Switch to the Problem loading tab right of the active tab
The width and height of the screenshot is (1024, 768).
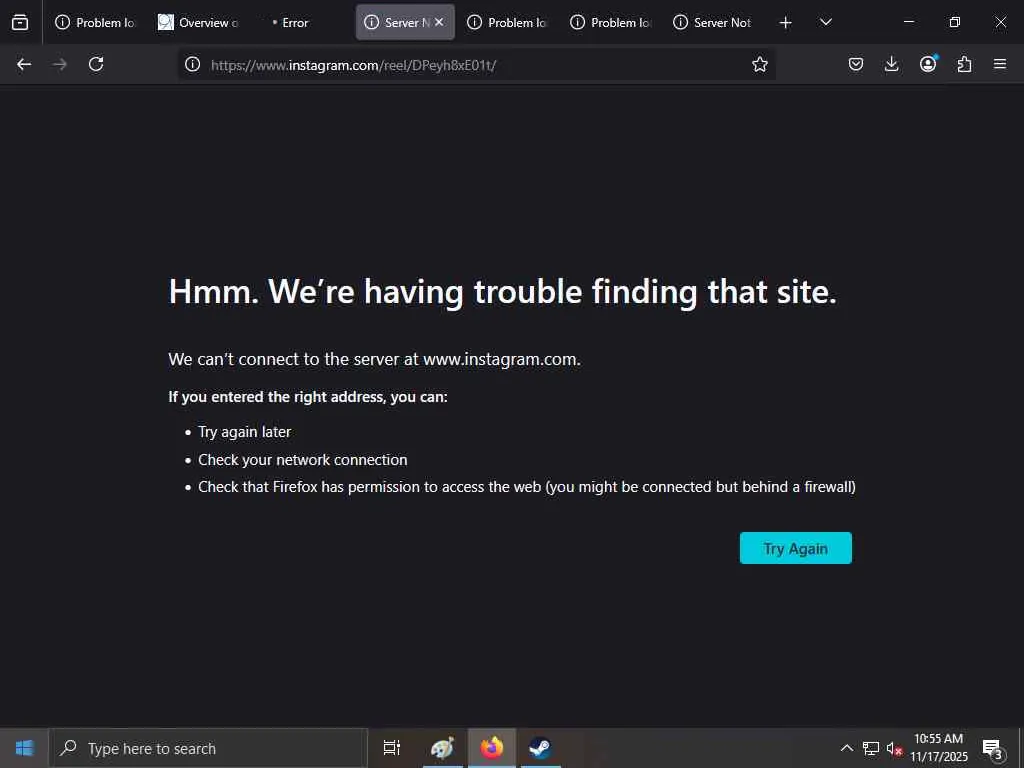[508, 22]
